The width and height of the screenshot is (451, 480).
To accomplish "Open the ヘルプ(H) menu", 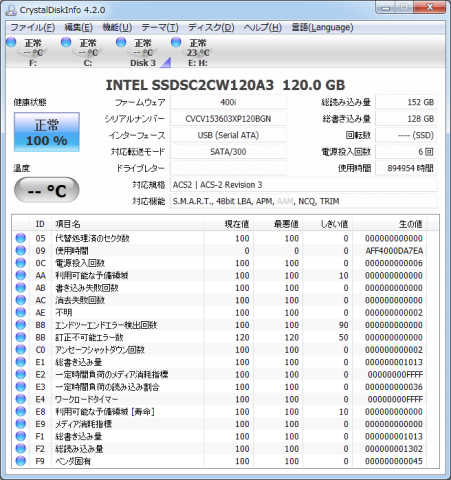I will coord(262,27).
